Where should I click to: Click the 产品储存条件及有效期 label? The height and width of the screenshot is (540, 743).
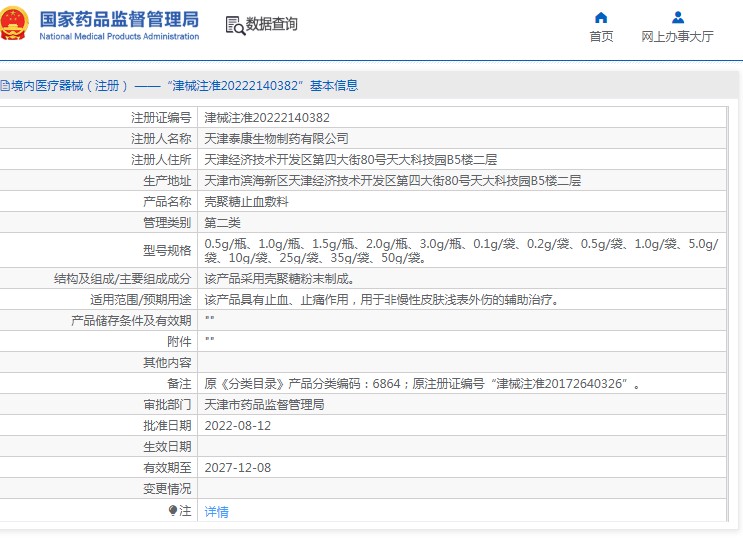coord(131,321)
